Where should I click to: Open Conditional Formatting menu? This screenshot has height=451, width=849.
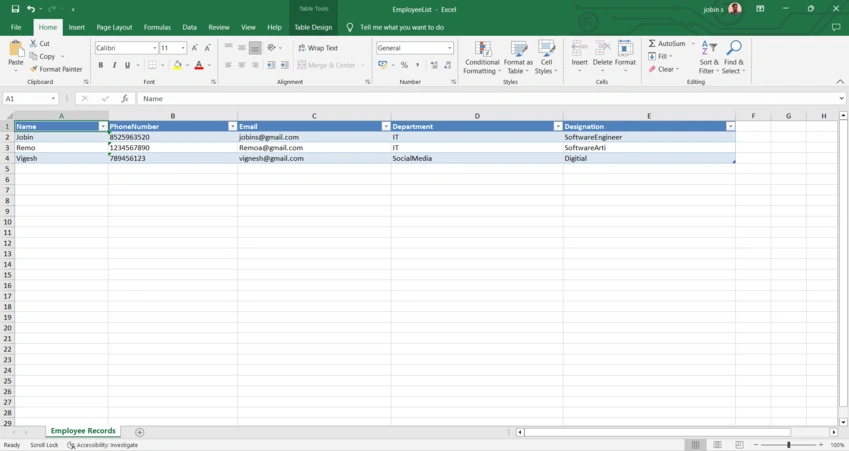coord(482,57)
